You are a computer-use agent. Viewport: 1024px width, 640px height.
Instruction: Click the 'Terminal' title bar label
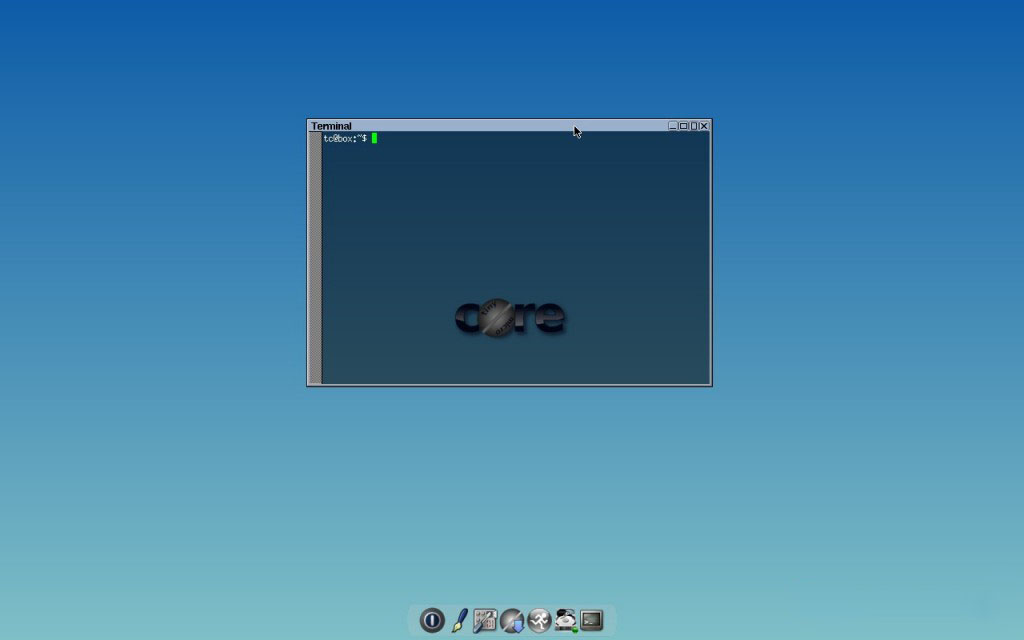pos(331,126)
